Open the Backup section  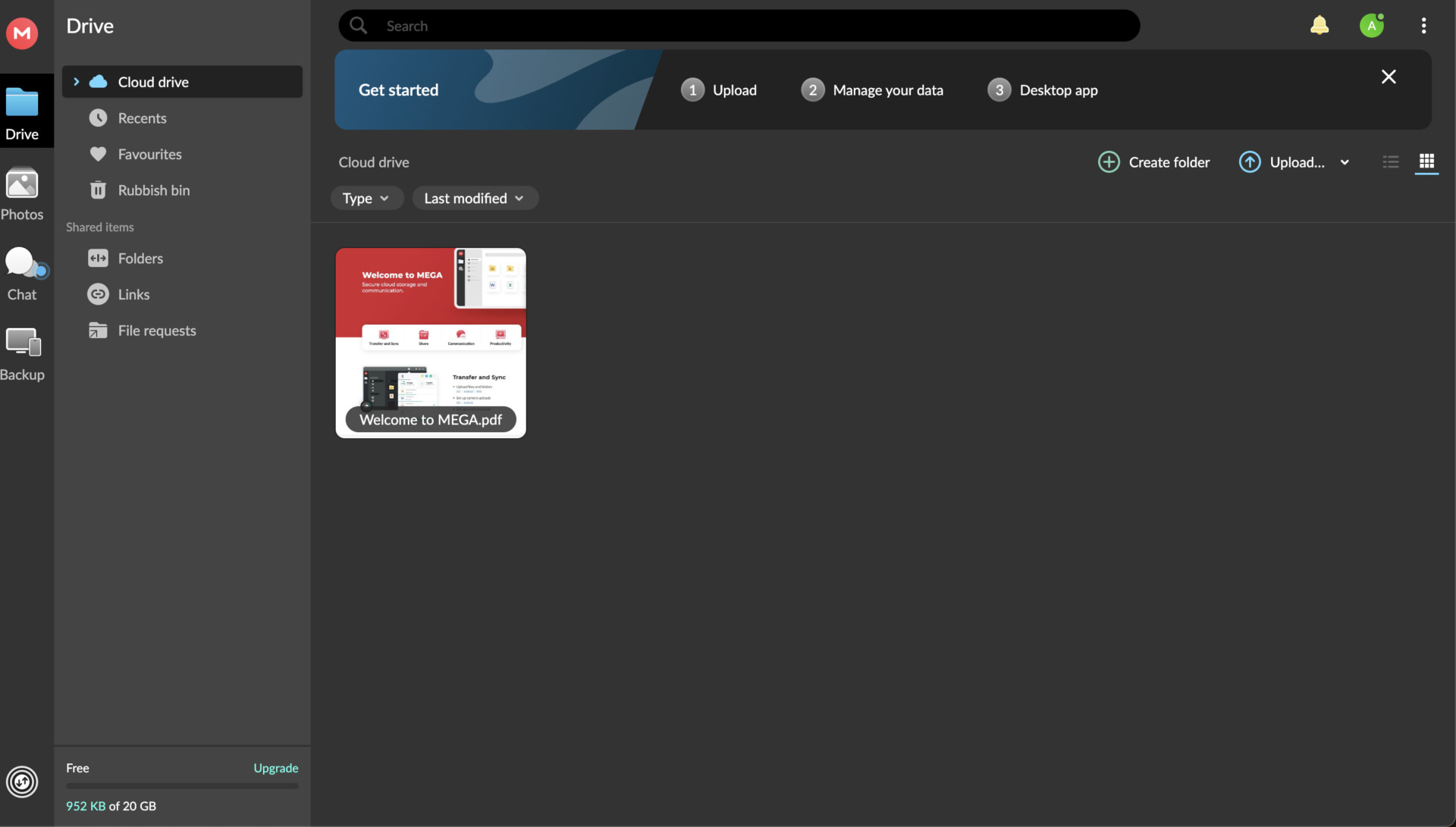tap(22, 352)
